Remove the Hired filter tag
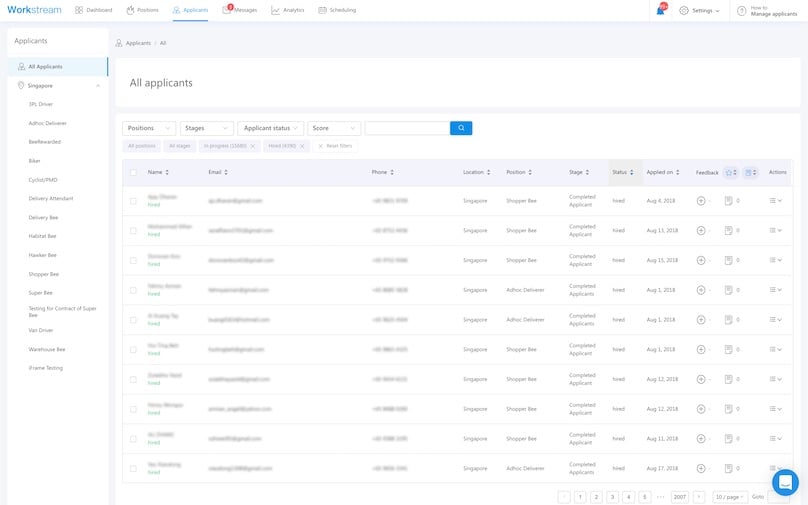Viewport: 808px width, 505px height. click(x=302, y=146)
